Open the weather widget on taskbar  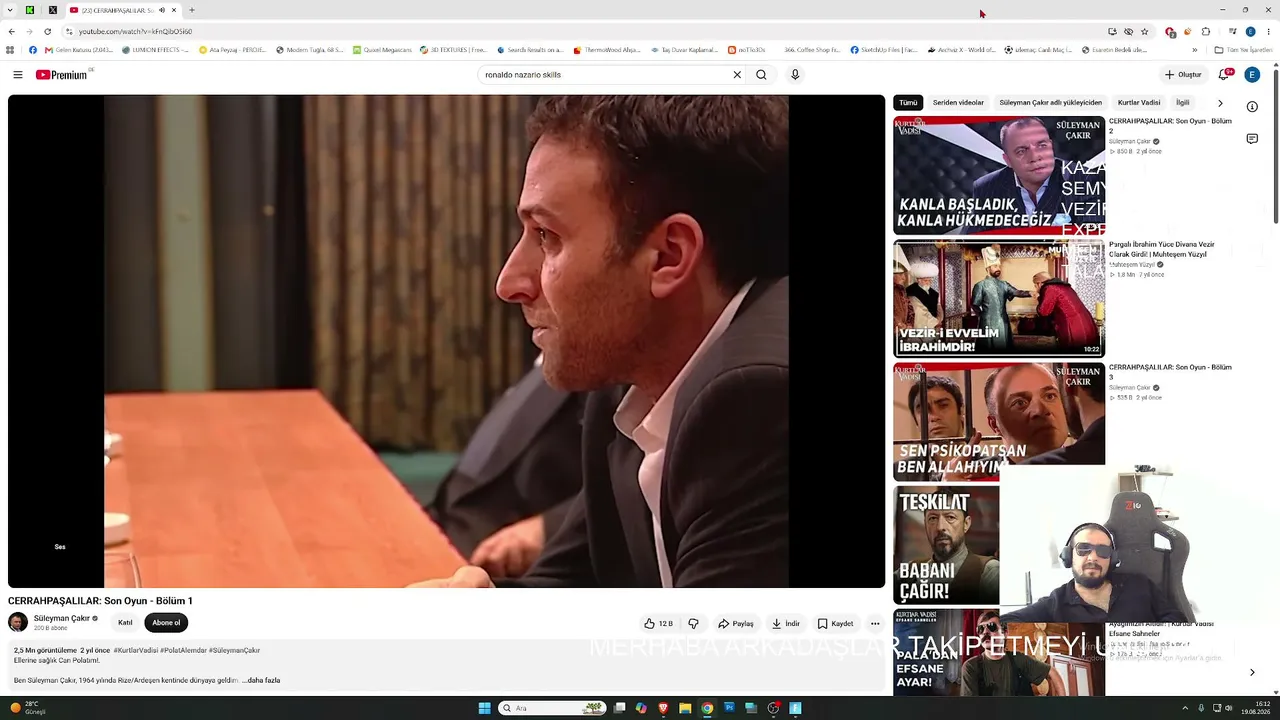coord(28,708)
